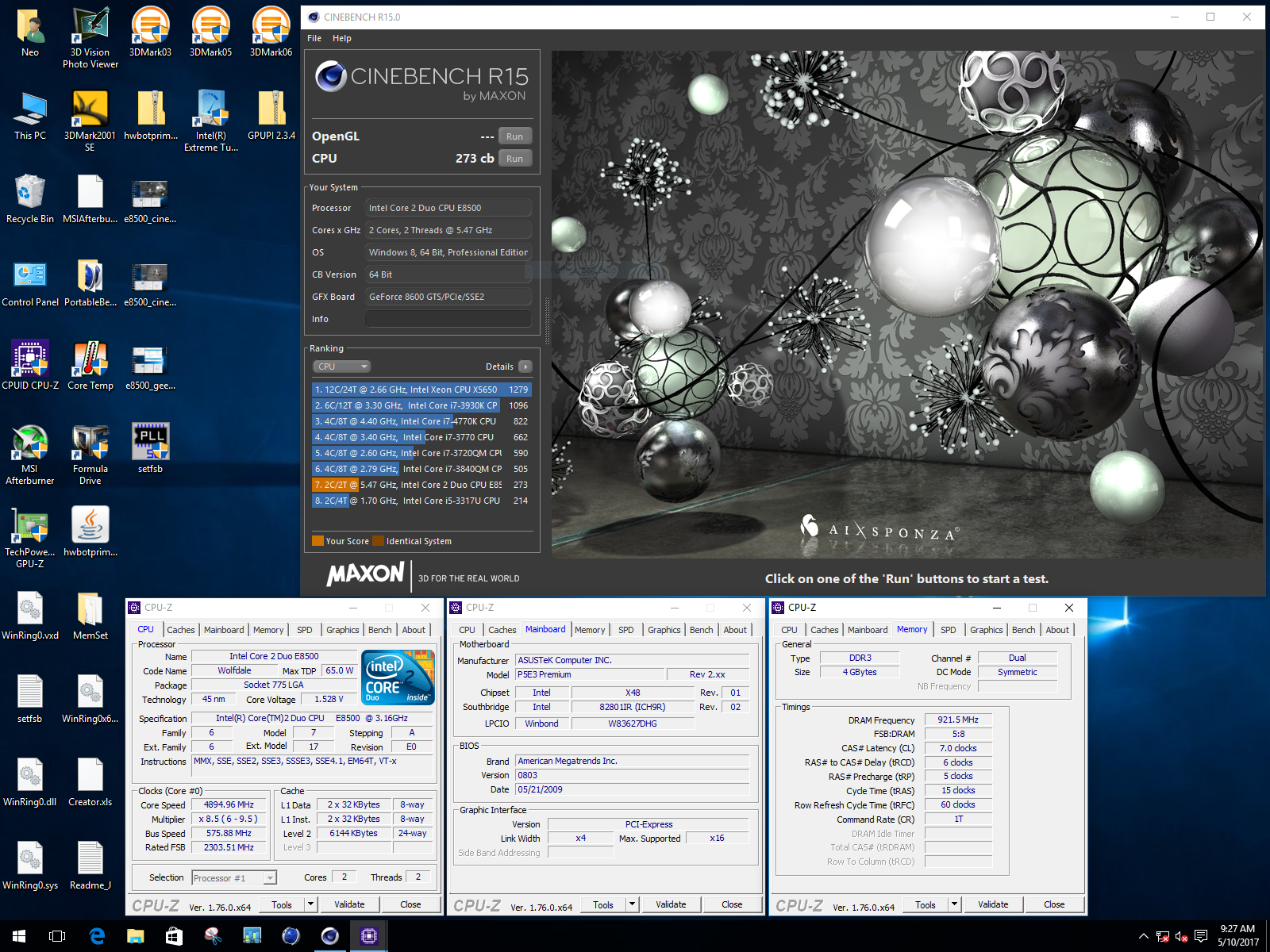Click the volume tray icon
Screen dimensions: 1270x952
coord(1181,936)
